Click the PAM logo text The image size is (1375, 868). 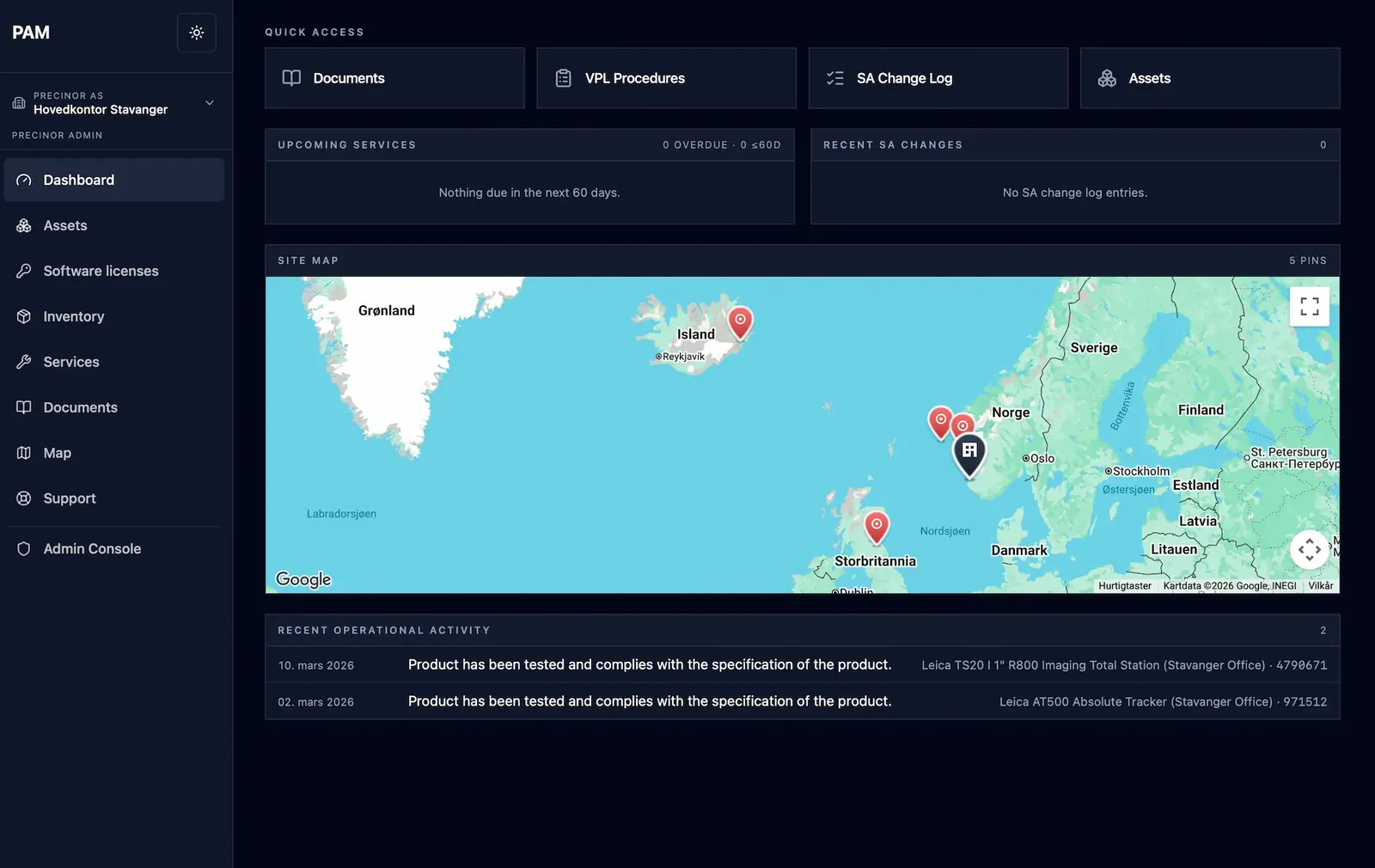(31, 33)
